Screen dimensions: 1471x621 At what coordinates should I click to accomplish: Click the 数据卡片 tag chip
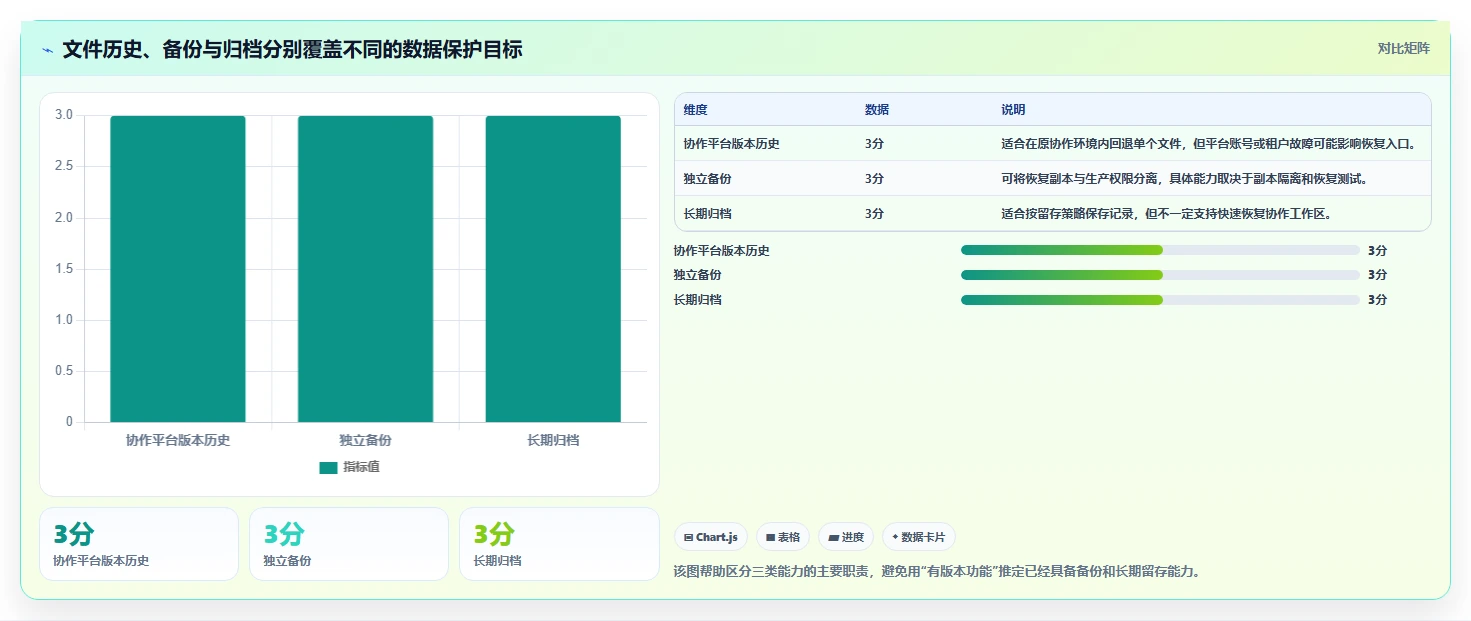click(x=919, y=537)
